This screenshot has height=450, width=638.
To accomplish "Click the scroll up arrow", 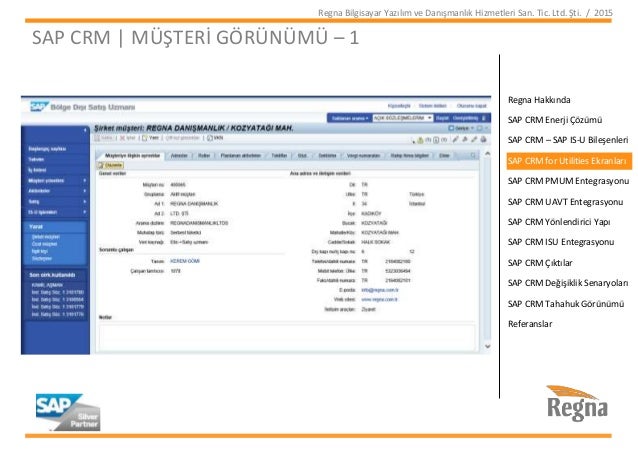I will [x=487, y=154].
